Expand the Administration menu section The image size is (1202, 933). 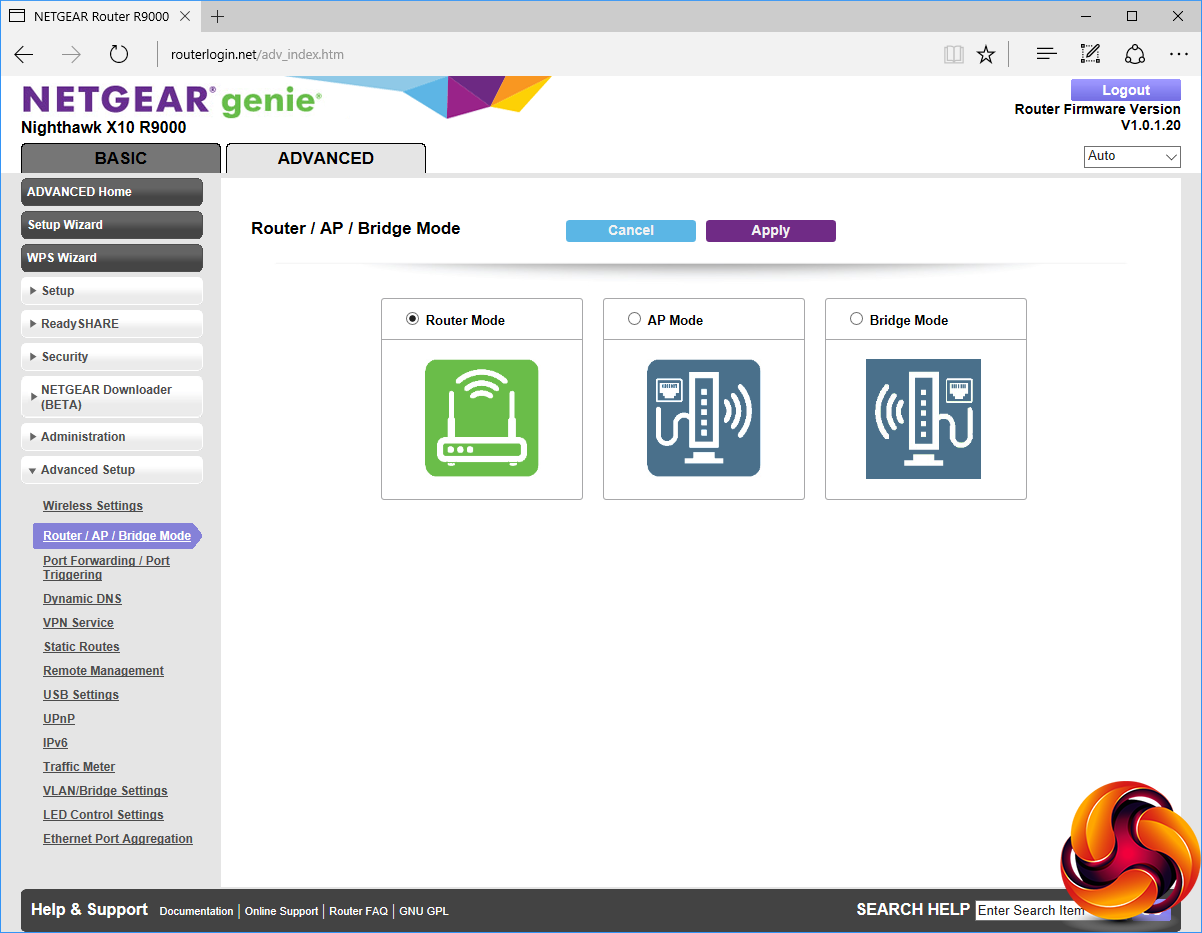tap(112, 437)
